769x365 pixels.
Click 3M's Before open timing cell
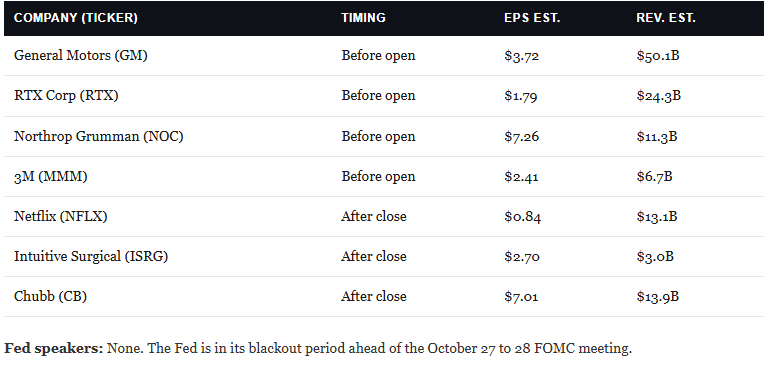tap(378, 177)
